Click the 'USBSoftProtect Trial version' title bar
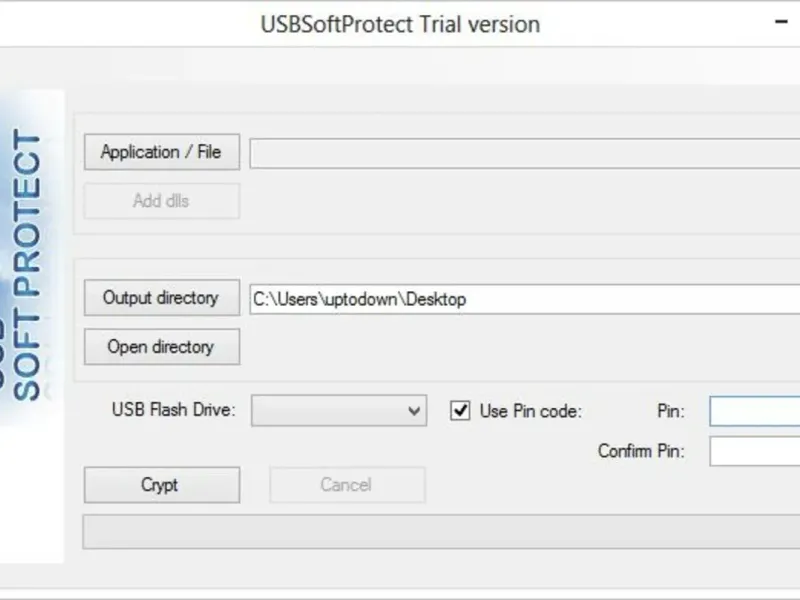Image resolution: width=800 pixels, height=600 pixels. pos(400,24)
